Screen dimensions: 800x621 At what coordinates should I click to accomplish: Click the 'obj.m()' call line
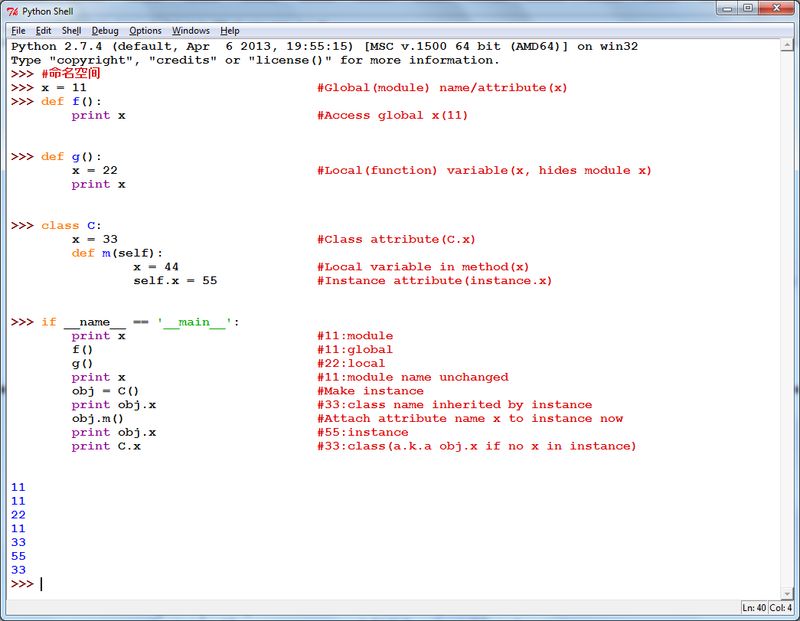click(x=97, y=419)
